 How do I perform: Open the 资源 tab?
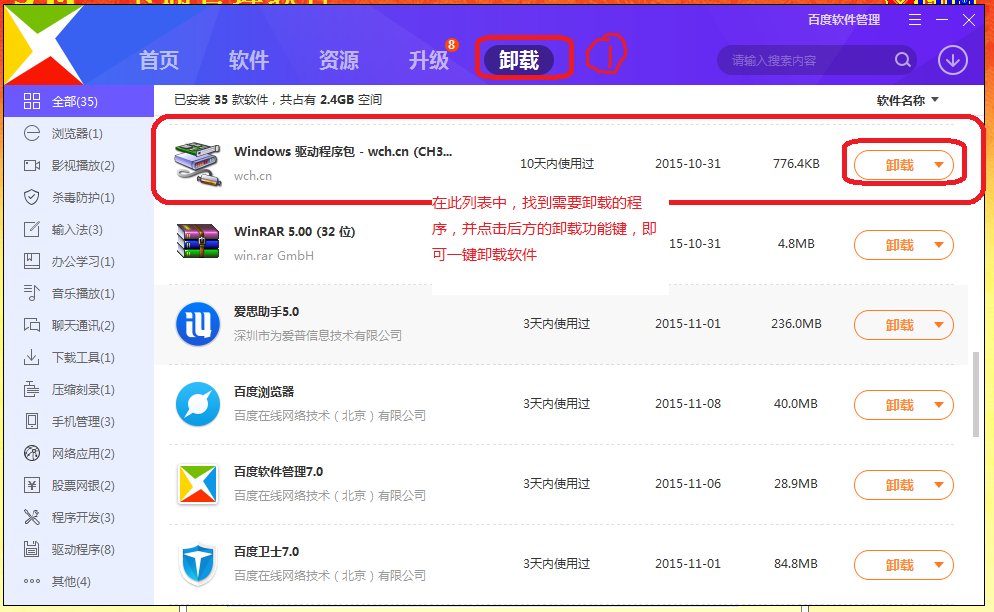338,60
